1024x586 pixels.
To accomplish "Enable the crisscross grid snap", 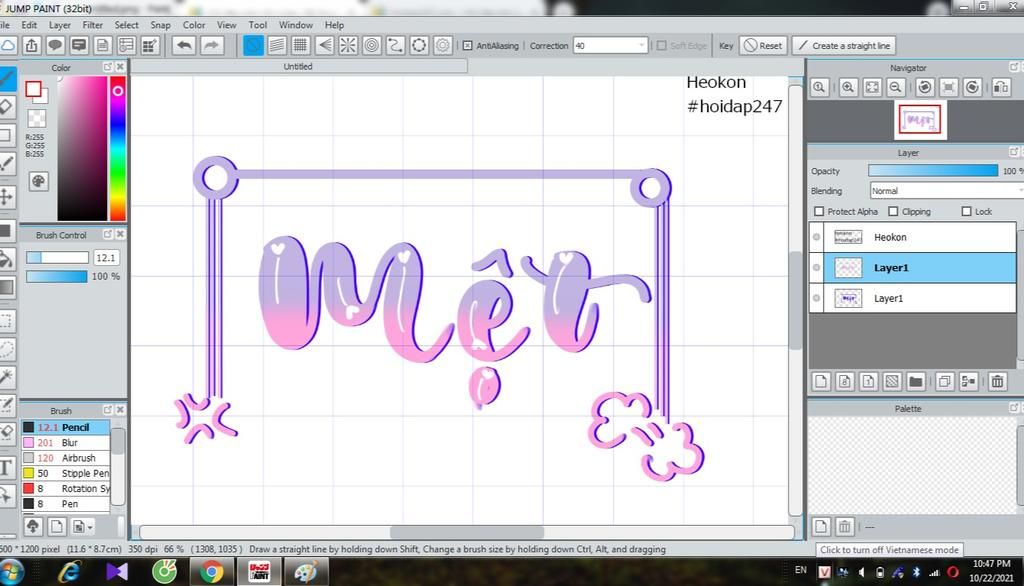I will (300, 45).
